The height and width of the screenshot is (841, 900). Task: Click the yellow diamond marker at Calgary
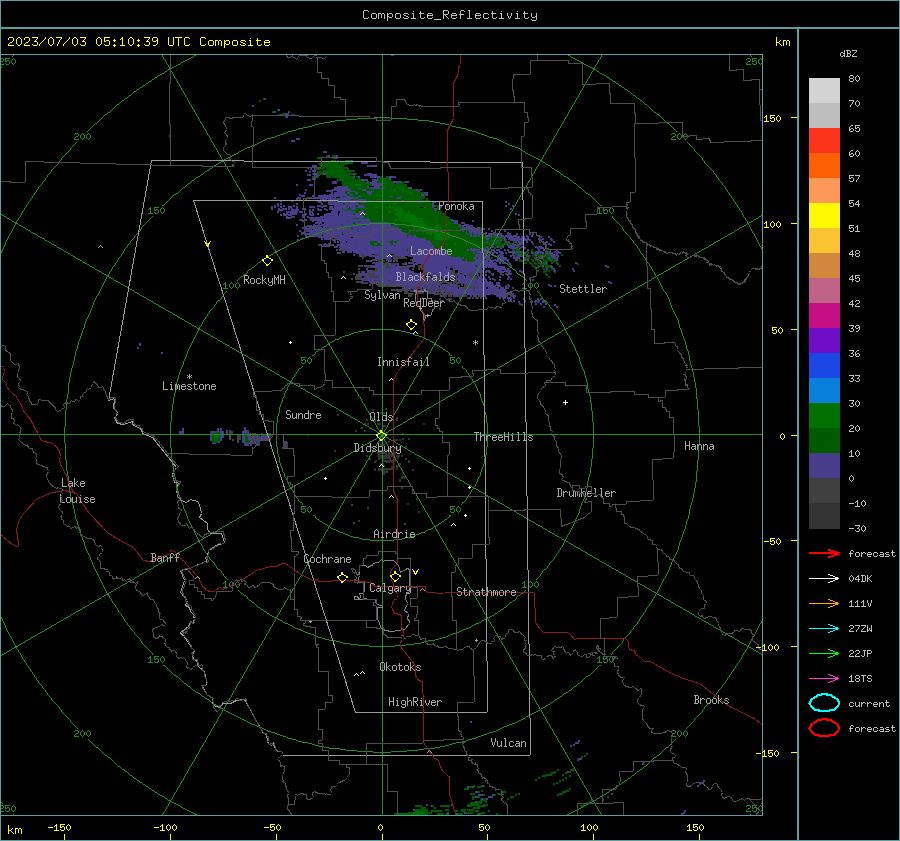pyautogui.click(x=395, y=576)
